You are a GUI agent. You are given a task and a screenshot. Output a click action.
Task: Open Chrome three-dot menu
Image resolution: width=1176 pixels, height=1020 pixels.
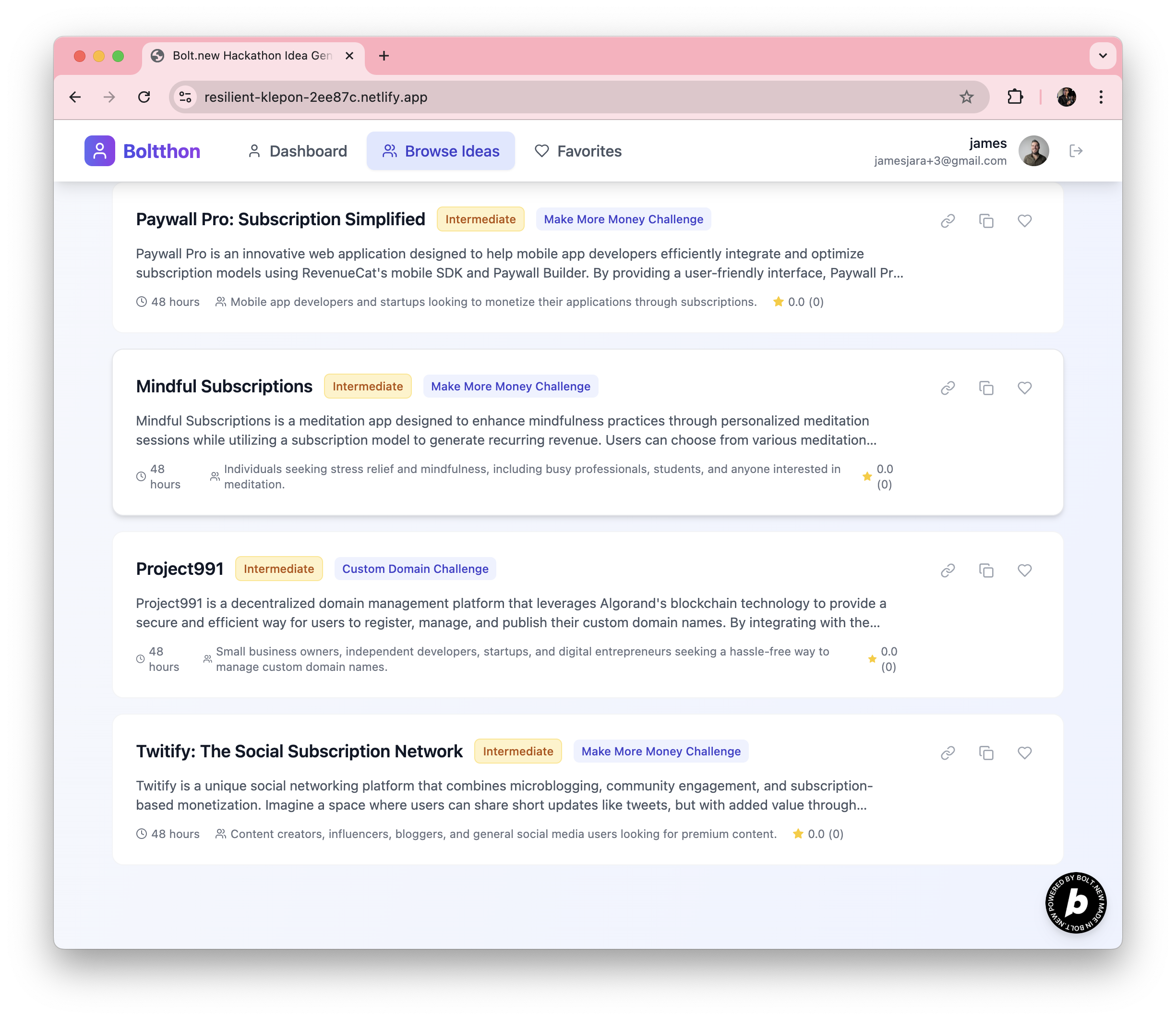click(x=1101, y=97)
